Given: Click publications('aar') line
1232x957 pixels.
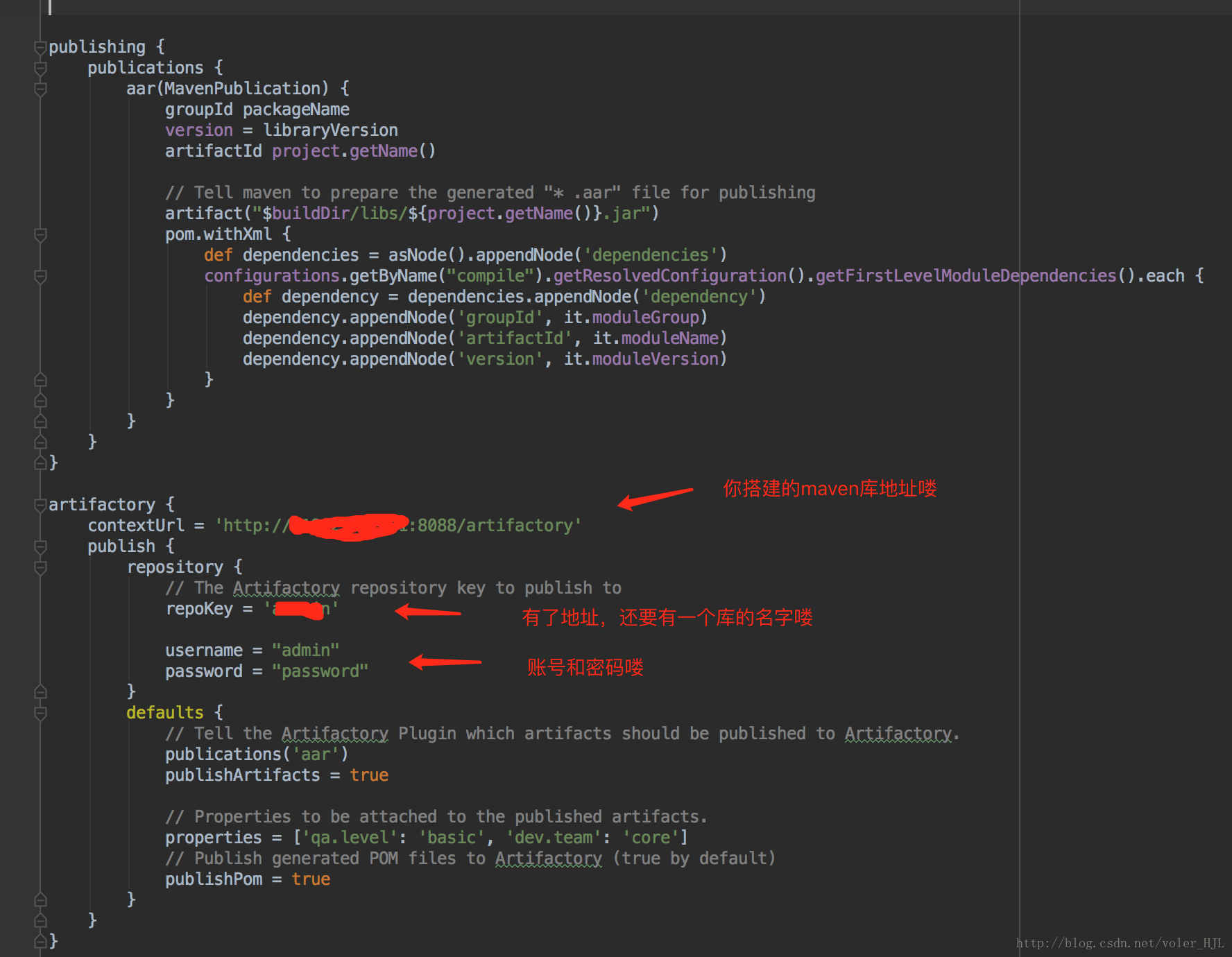Looking at the screenshot, I should point(257,755).
